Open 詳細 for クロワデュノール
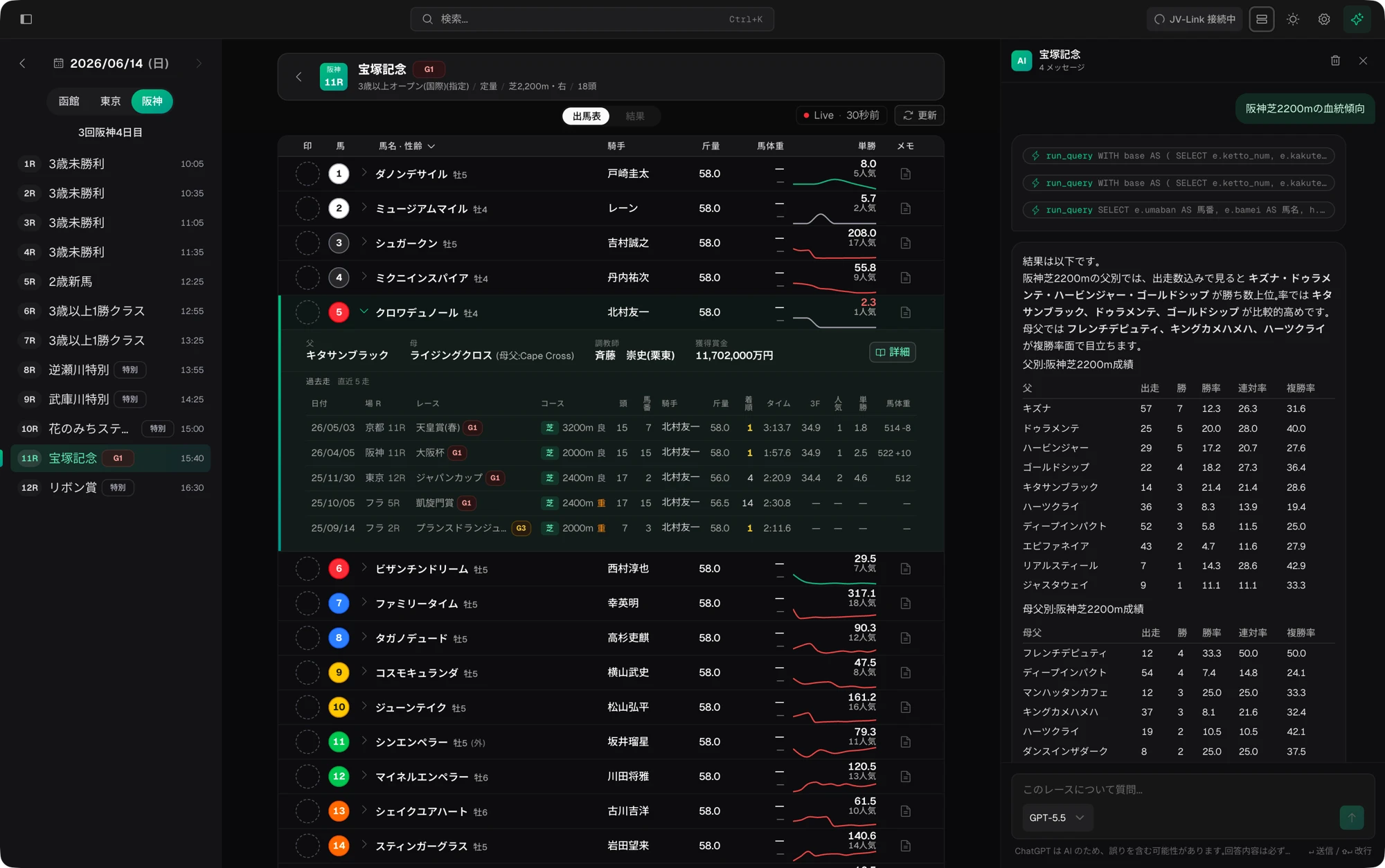The width and height of the screenshot is (1385, 868). (x=893, y=352)
